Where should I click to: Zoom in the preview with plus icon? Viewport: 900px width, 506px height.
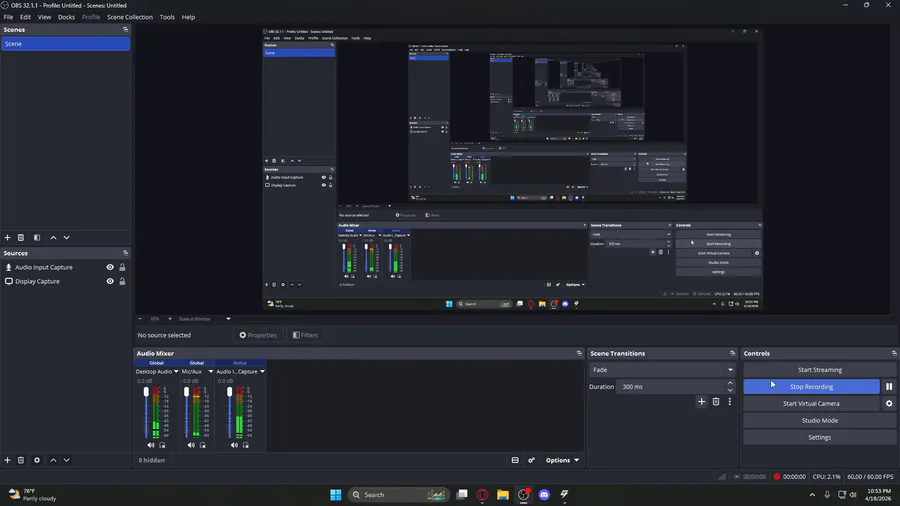click(x=169, y=319)
